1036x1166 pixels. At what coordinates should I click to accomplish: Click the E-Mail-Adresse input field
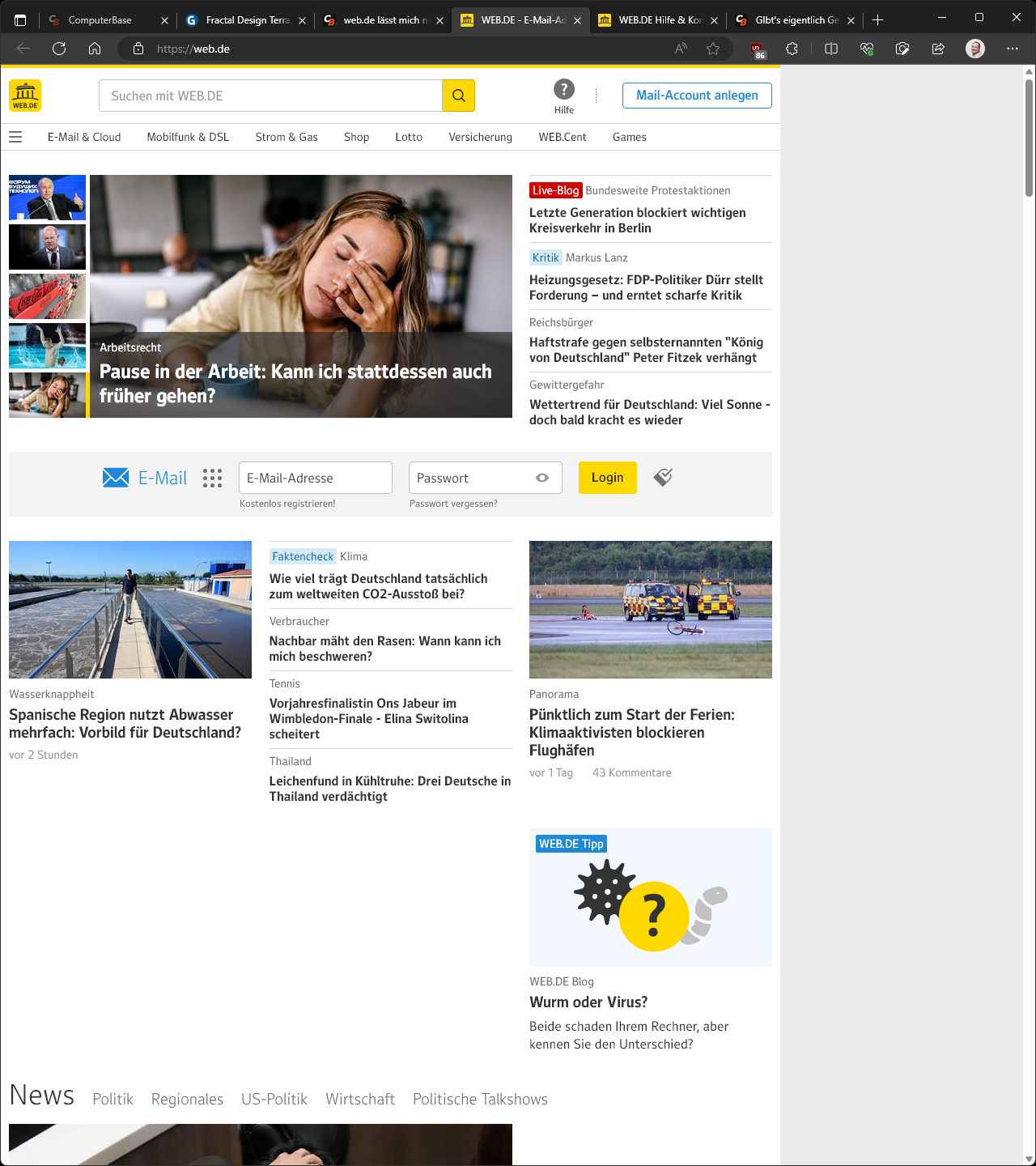(x=315, y=478)
